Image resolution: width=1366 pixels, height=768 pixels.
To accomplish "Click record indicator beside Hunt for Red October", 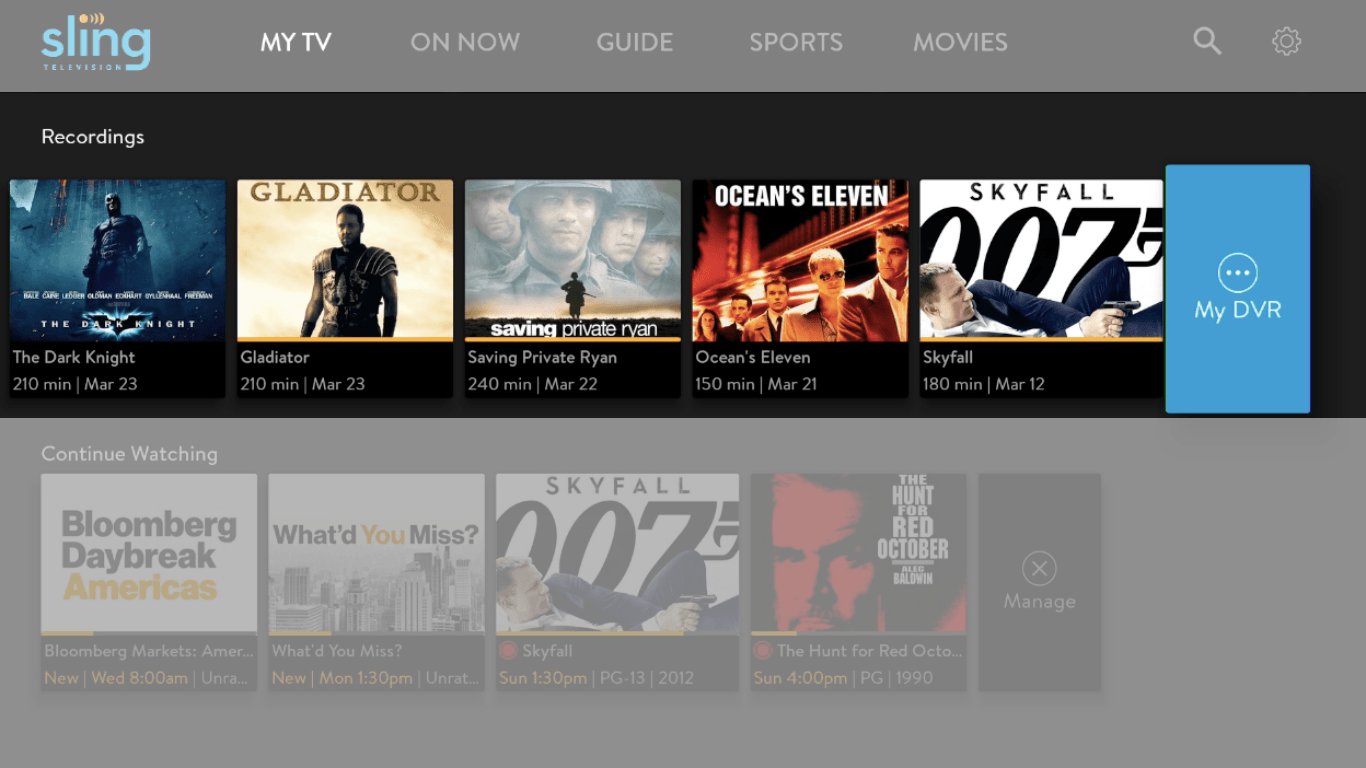I will pos(763,651).
